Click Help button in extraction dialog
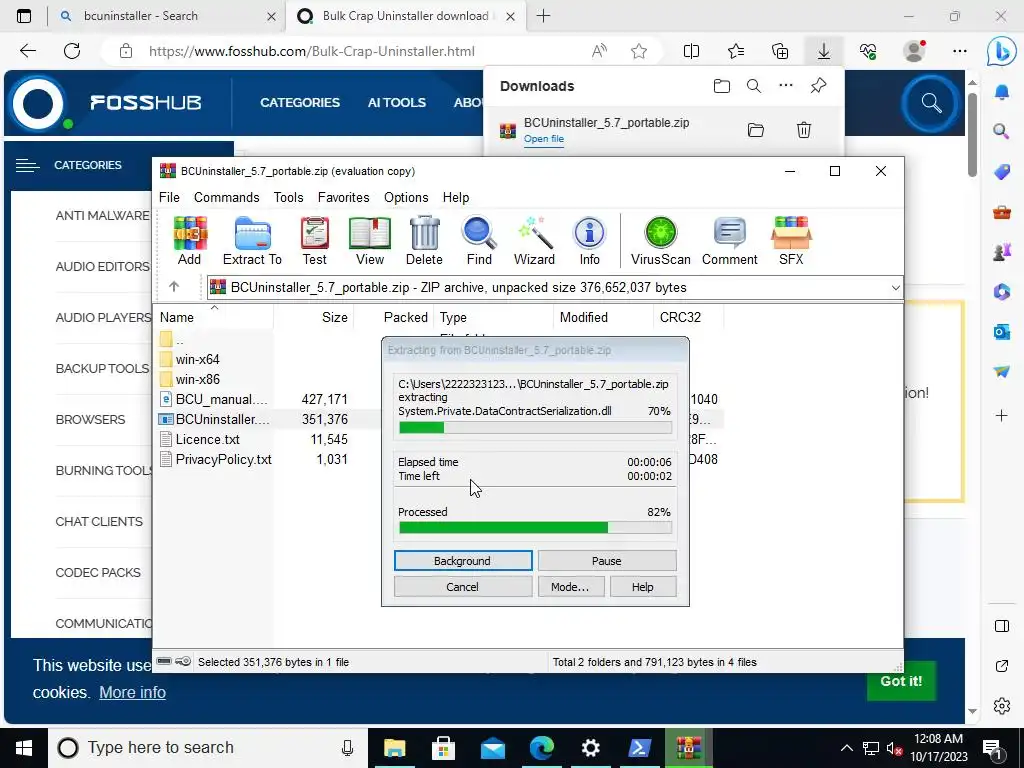The image size is (1024, 768). coord(643,586)
